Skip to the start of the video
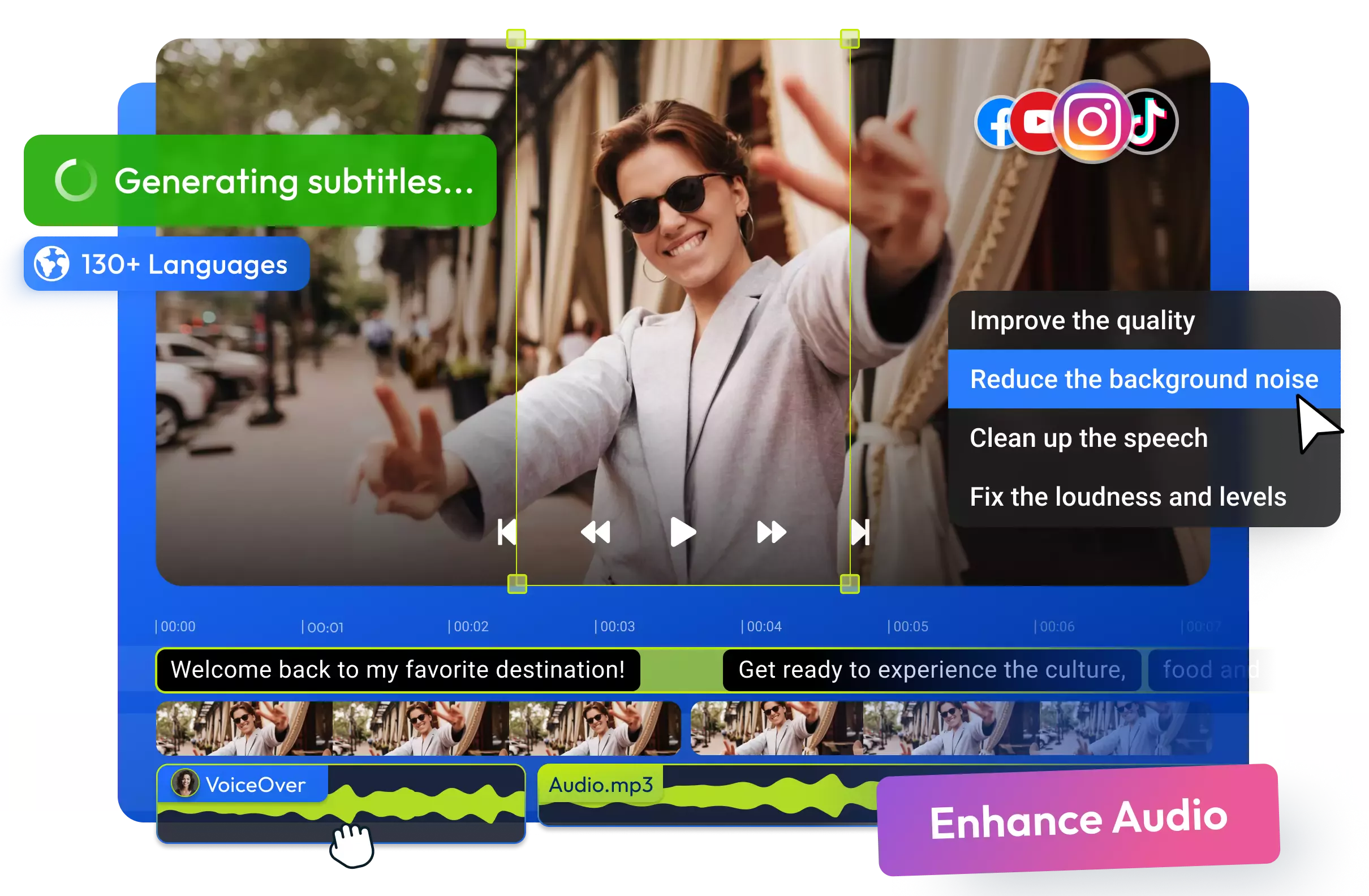 507,532
